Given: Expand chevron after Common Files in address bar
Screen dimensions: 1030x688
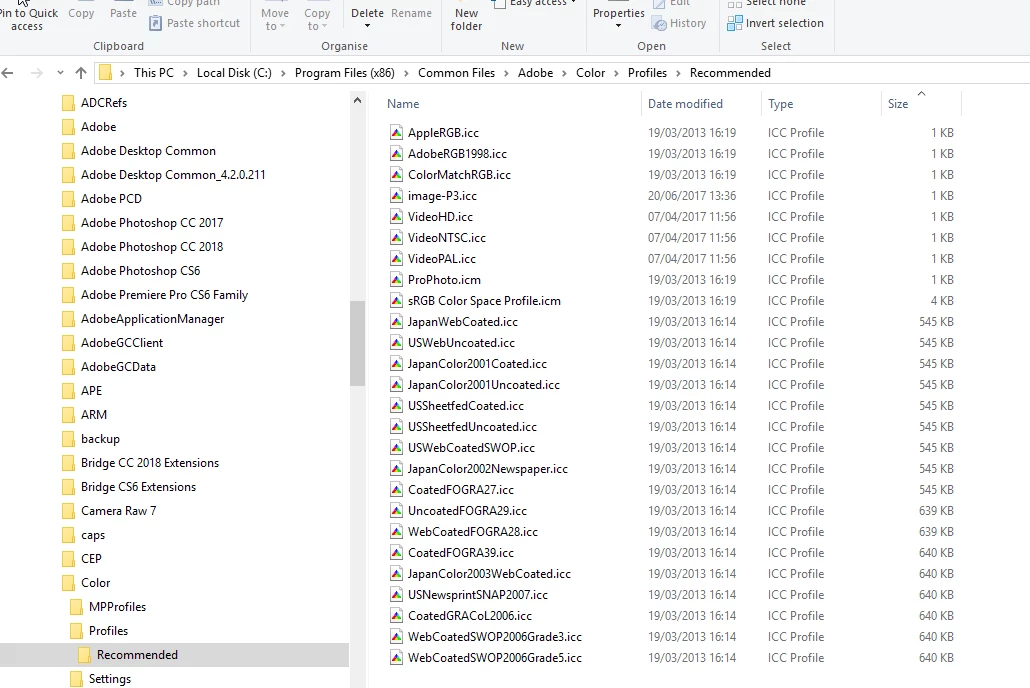Looking at the screenshot, I should pos(506,73).
